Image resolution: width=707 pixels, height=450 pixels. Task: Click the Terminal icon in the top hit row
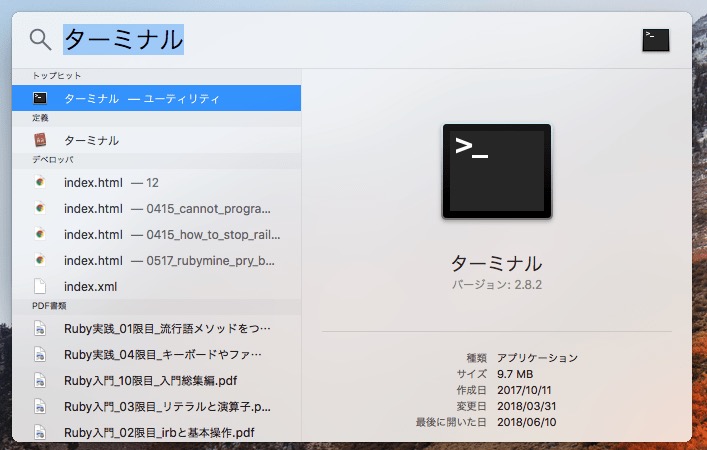[40, 98]
